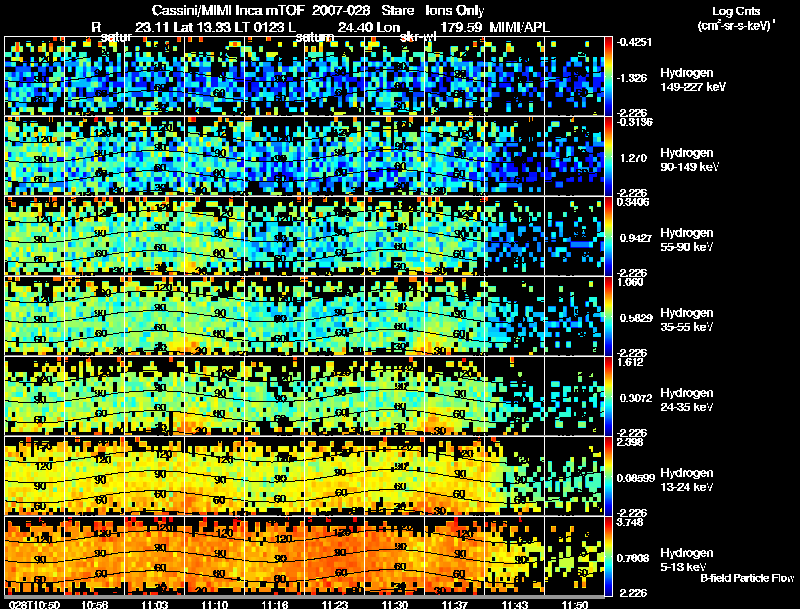Click the Hydrogen 24-35 keV row label
Image resolution: width=800 pixels, height=609 pixels.
(687, 400)
